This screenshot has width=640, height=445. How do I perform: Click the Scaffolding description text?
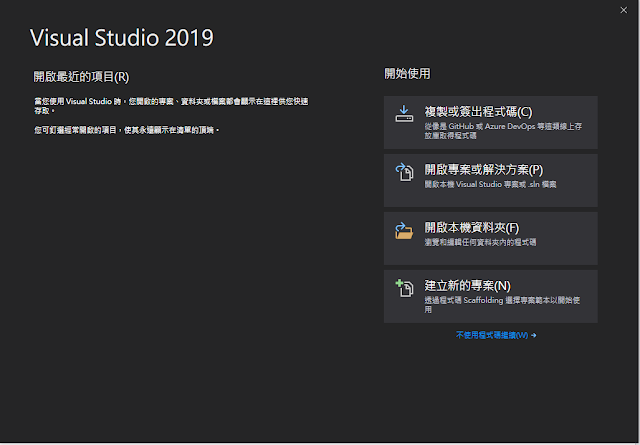(502, 305)
